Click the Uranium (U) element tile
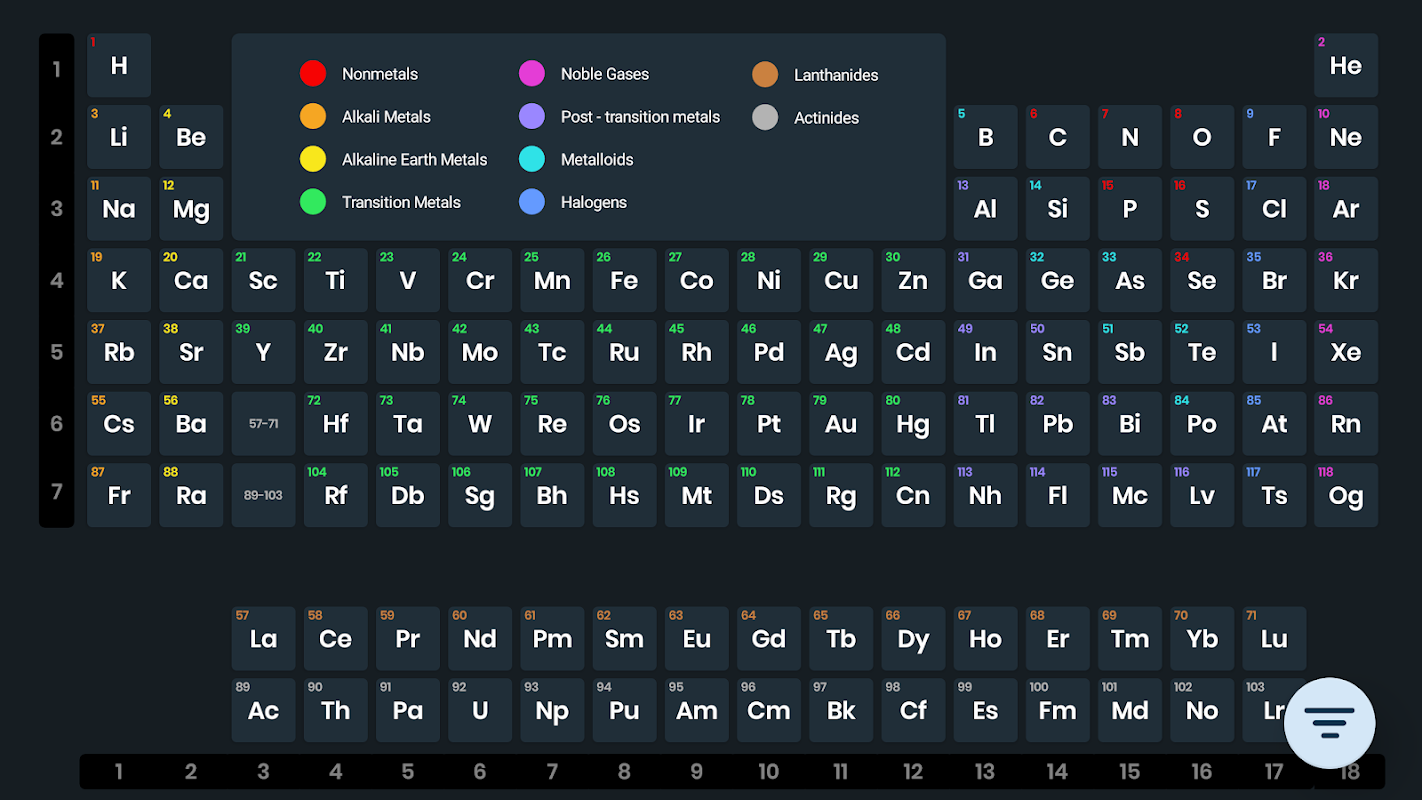Viewport: 1422px width, 800px height. (480, 711)
